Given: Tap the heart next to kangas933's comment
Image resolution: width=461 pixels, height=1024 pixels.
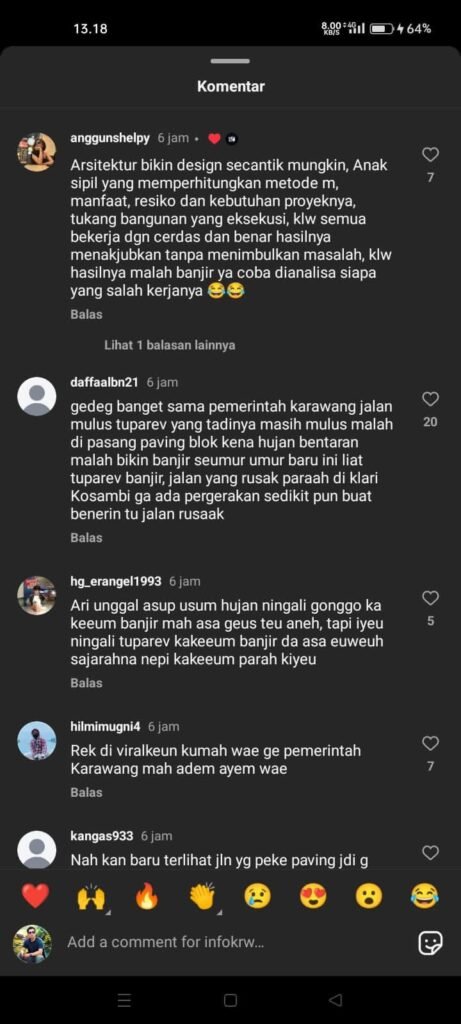Looking at the screenshot, I should [430, 852].
